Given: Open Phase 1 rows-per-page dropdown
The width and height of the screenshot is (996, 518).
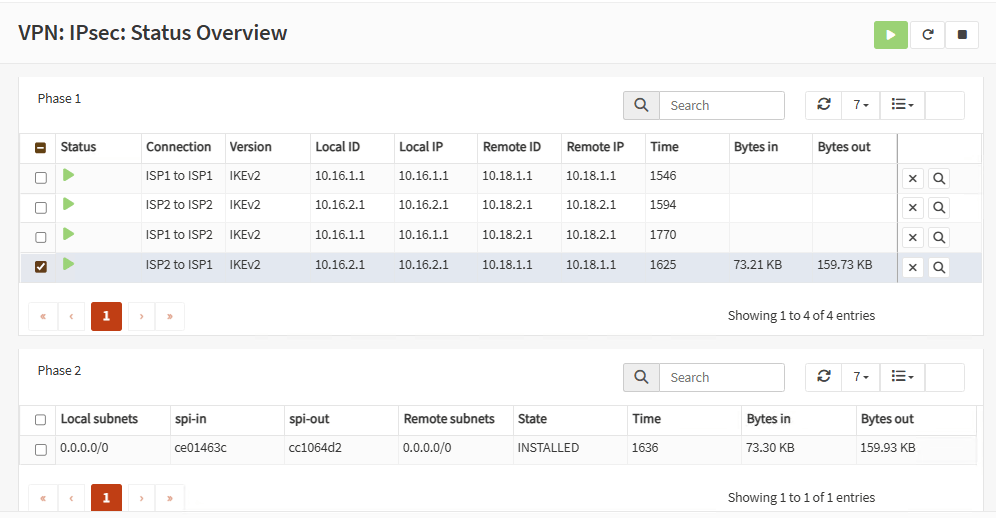Looking at the screenshot, I should pos(860,105).
